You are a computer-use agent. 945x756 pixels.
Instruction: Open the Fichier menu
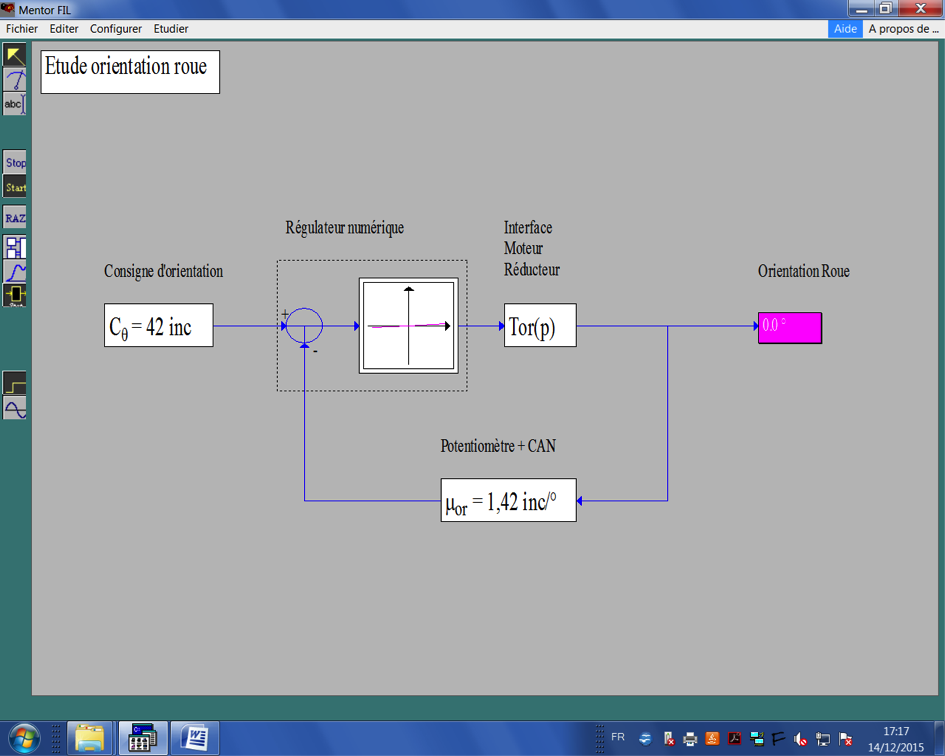pos(22,28)
